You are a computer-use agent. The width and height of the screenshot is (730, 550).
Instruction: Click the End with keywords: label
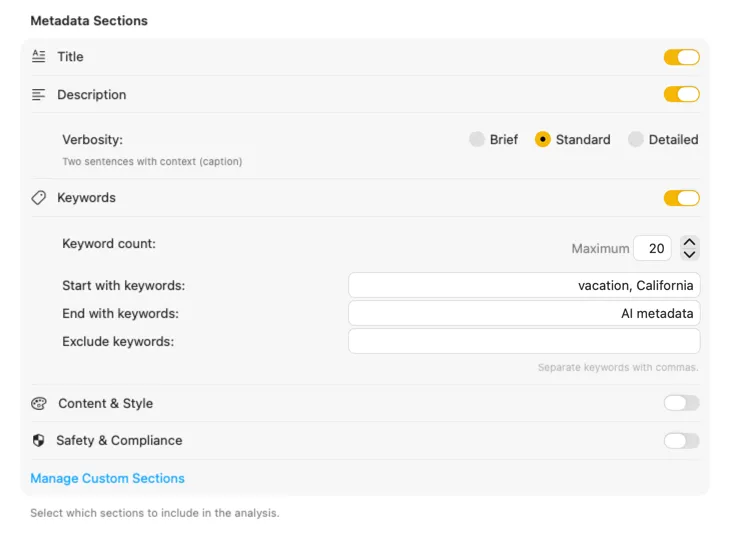click(121, 313)
